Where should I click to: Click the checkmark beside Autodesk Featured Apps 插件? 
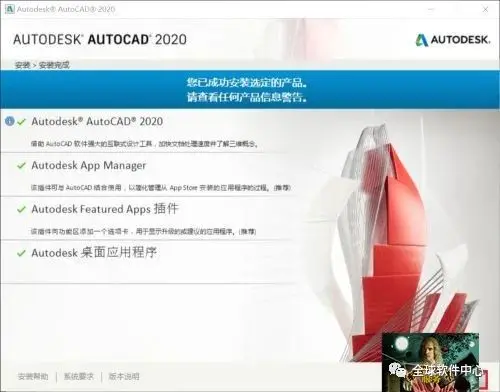click(x=21, y=209)
